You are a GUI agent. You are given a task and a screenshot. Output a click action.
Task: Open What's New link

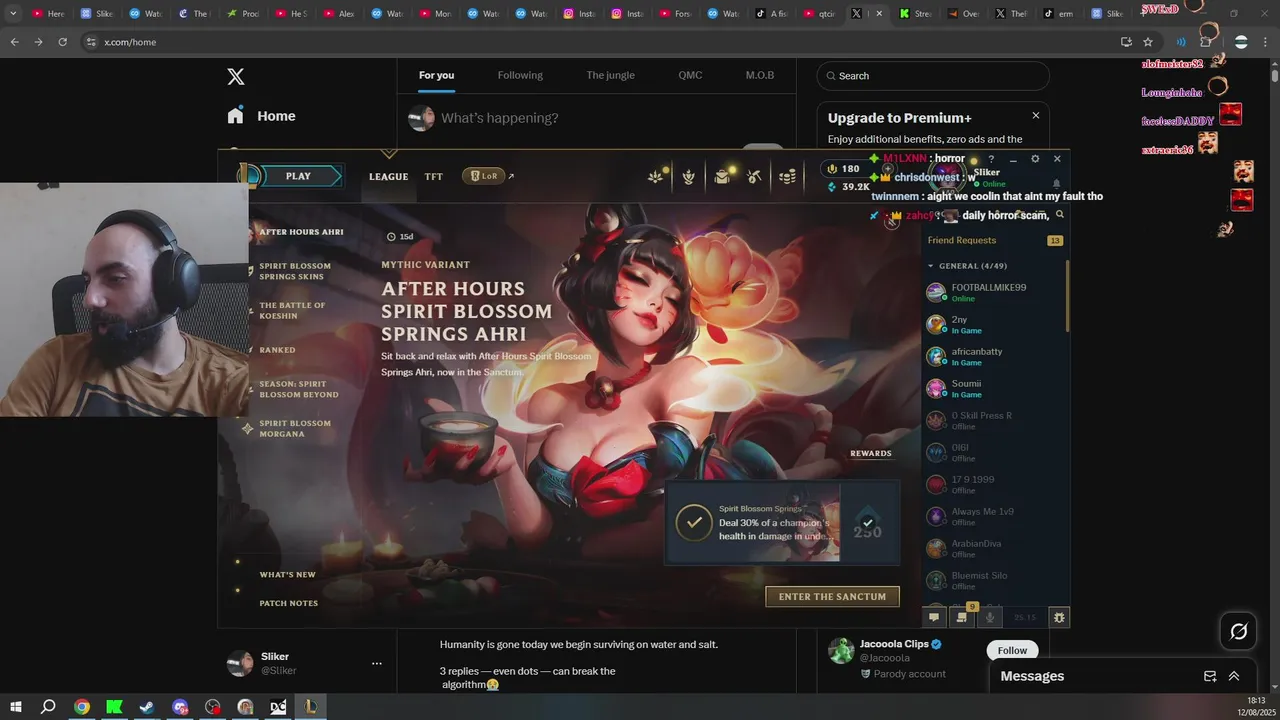[x=287, y=575]
